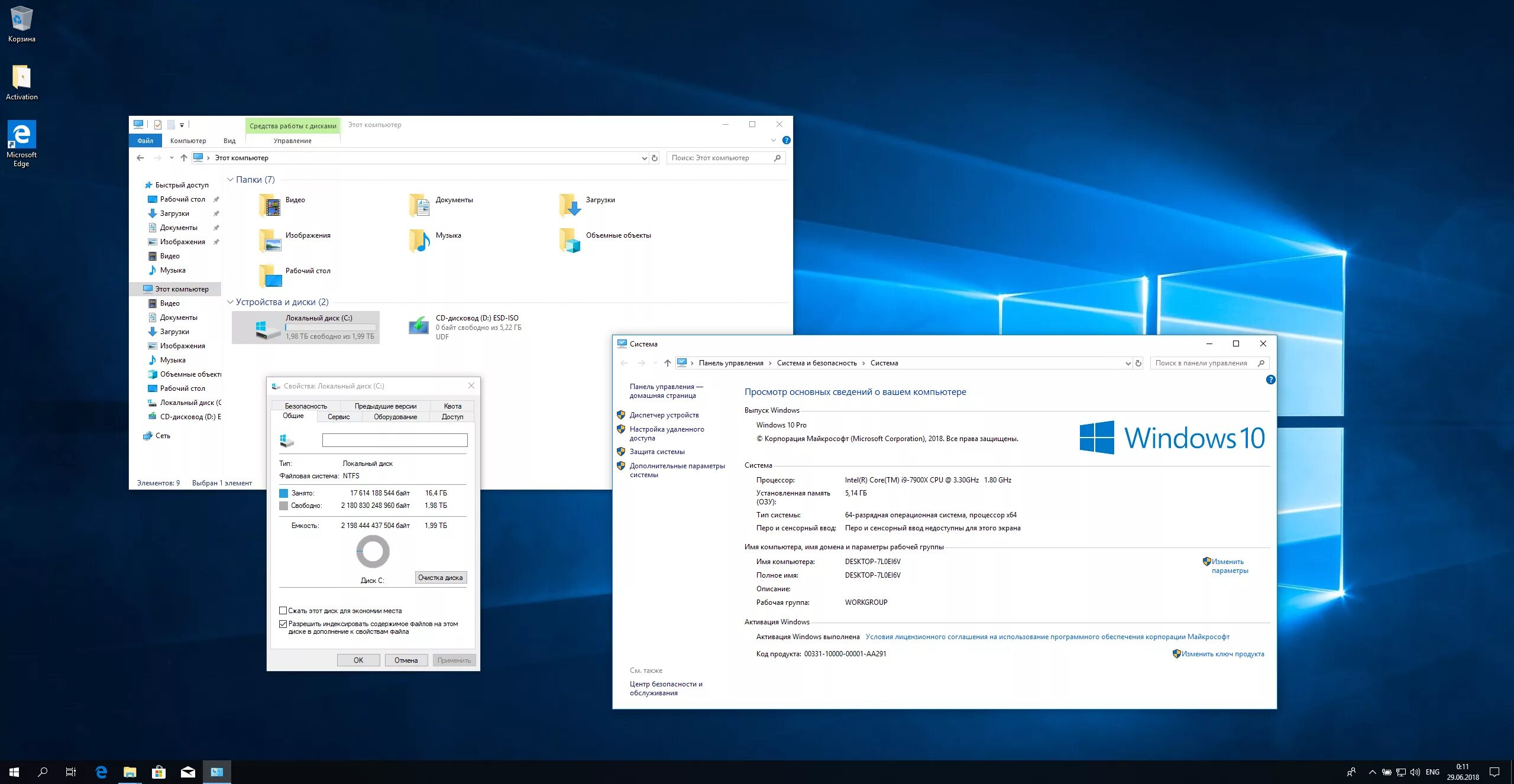Image resolution: width=1514 pixels, height=784 pixels.
Task: Click the Управление ribbon tab in Explorer
Action: pyautogui.click(x=293, y=139)
